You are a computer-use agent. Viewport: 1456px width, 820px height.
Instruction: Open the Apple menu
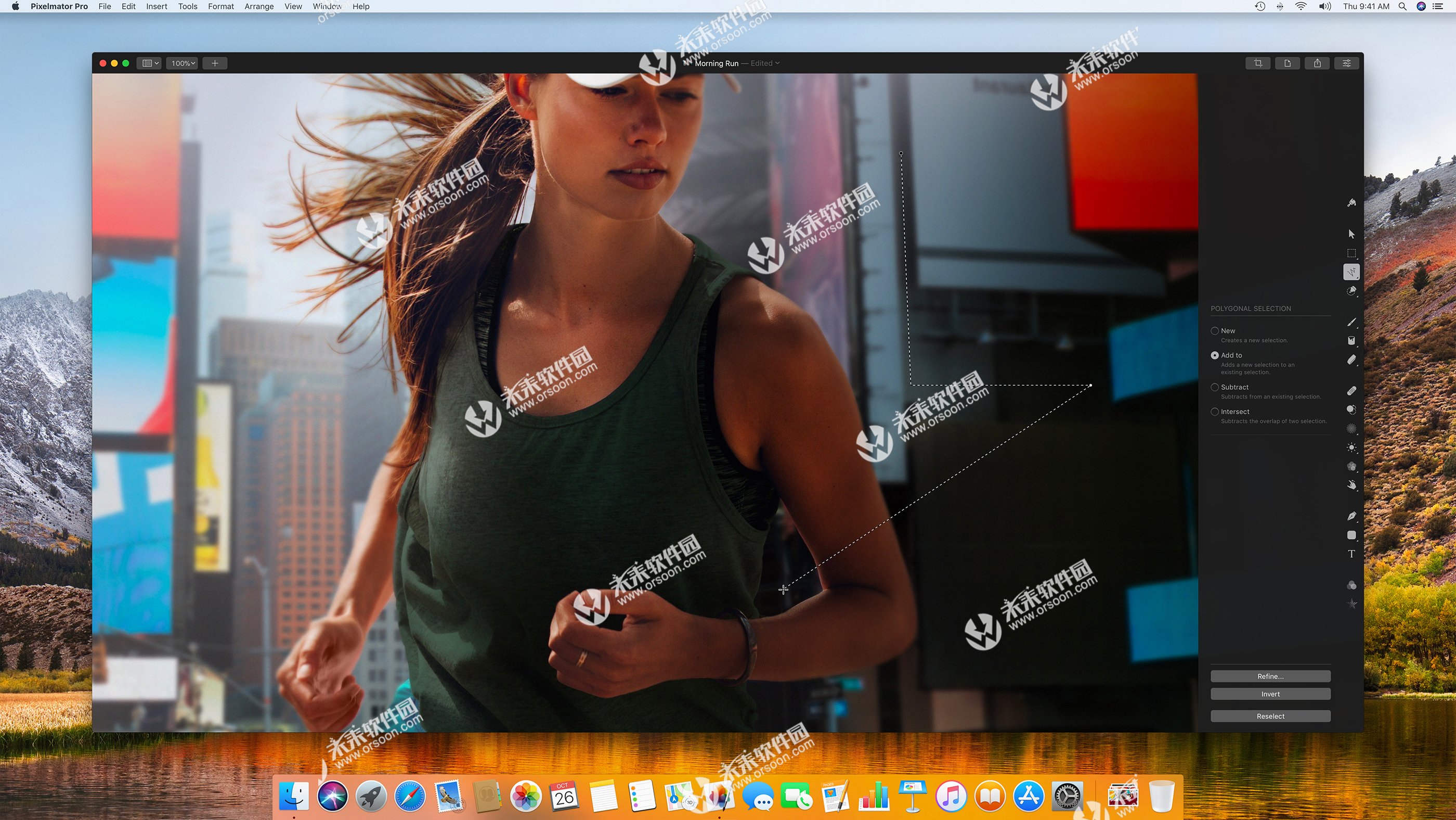[x=15, y=6]
